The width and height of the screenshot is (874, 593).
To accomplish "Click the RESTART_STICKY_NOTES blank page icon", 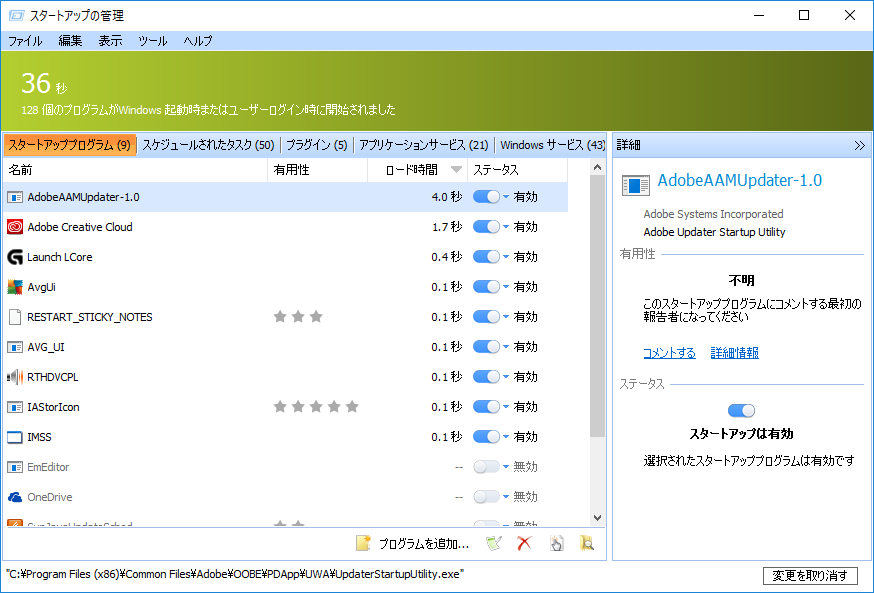I will [x=15, y=317].
